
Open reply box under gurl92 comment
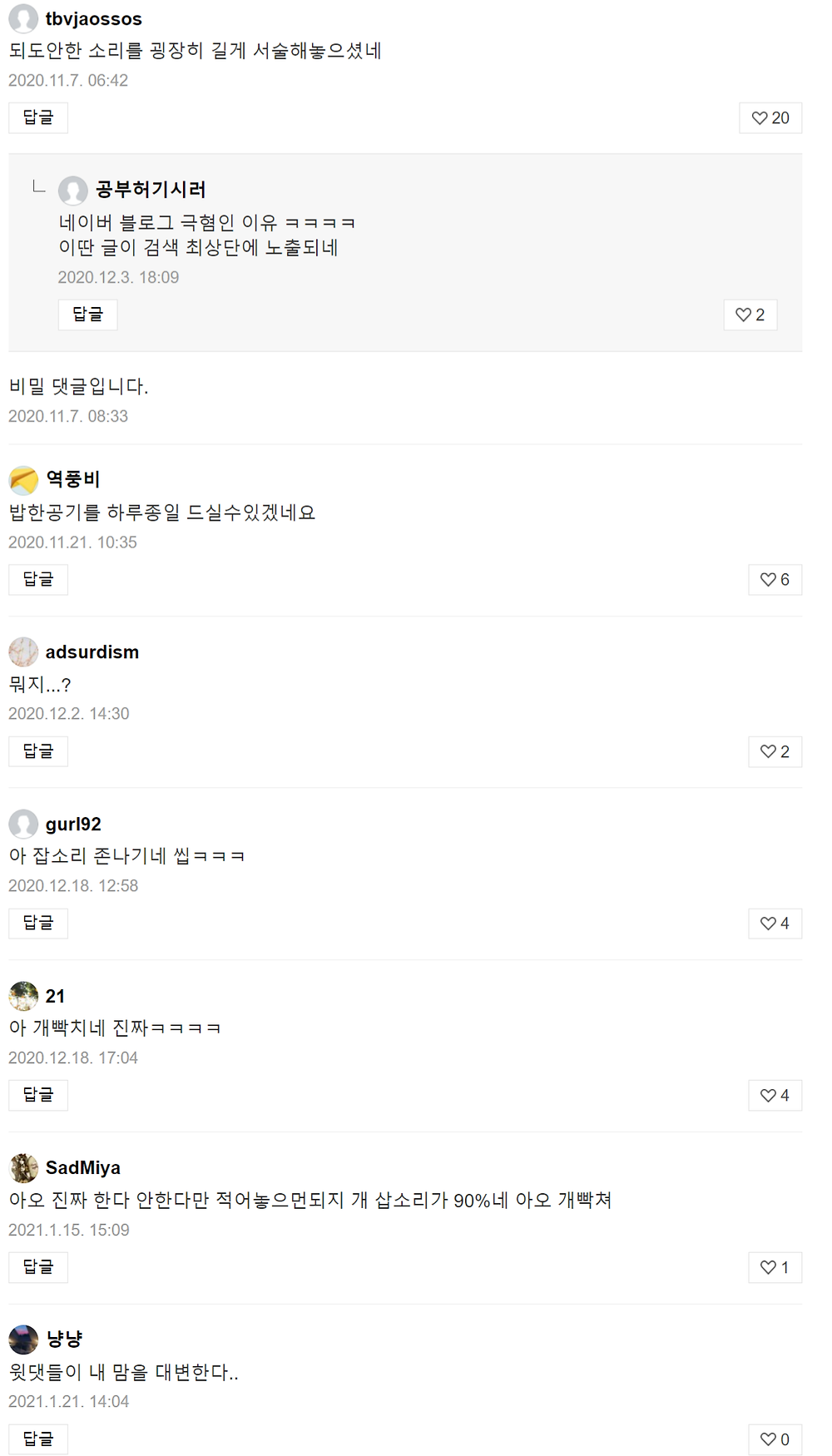coord(38,924)
